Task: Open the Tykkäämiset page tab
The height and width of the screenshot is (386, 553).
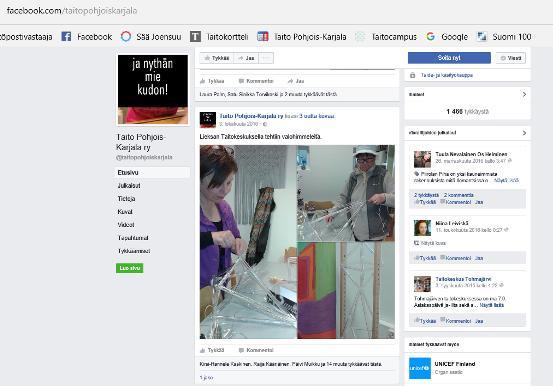Action: click(x=134, y=251)
